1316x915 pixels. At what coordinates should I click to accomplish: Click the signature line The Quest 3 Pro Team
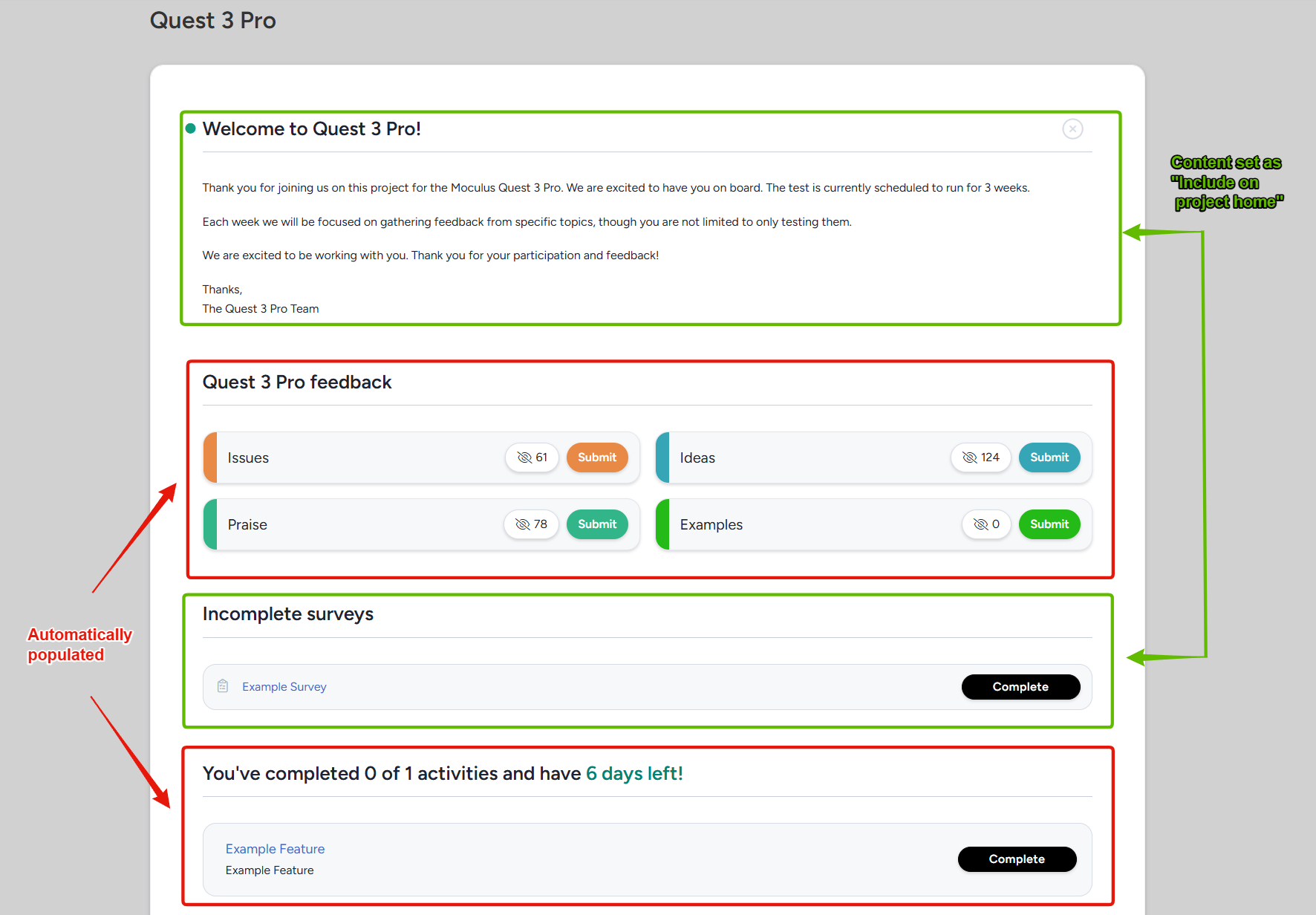261,309
